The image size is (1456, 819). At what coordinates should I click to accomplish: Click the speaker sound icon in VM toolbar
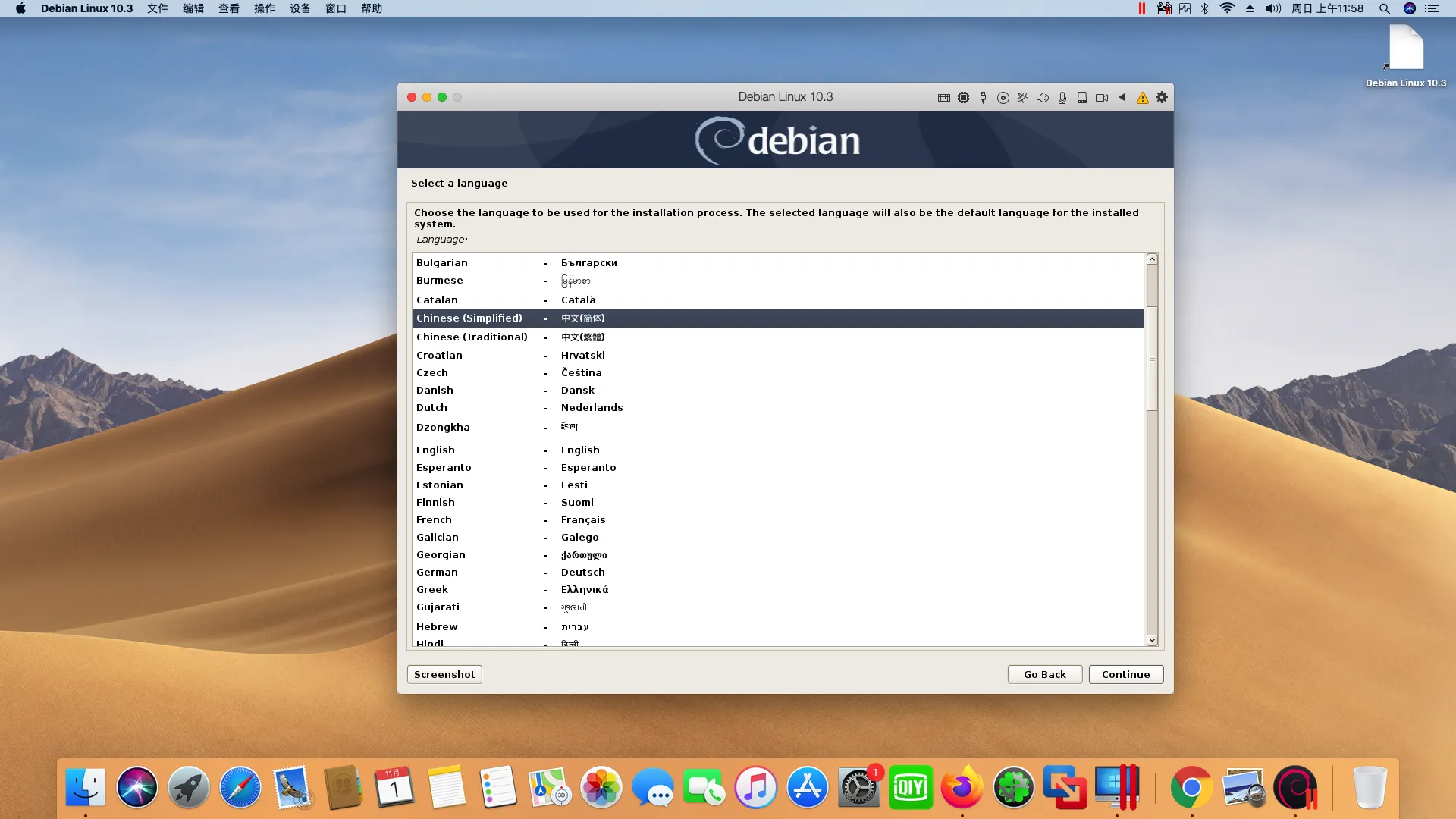pos(1043,98)
